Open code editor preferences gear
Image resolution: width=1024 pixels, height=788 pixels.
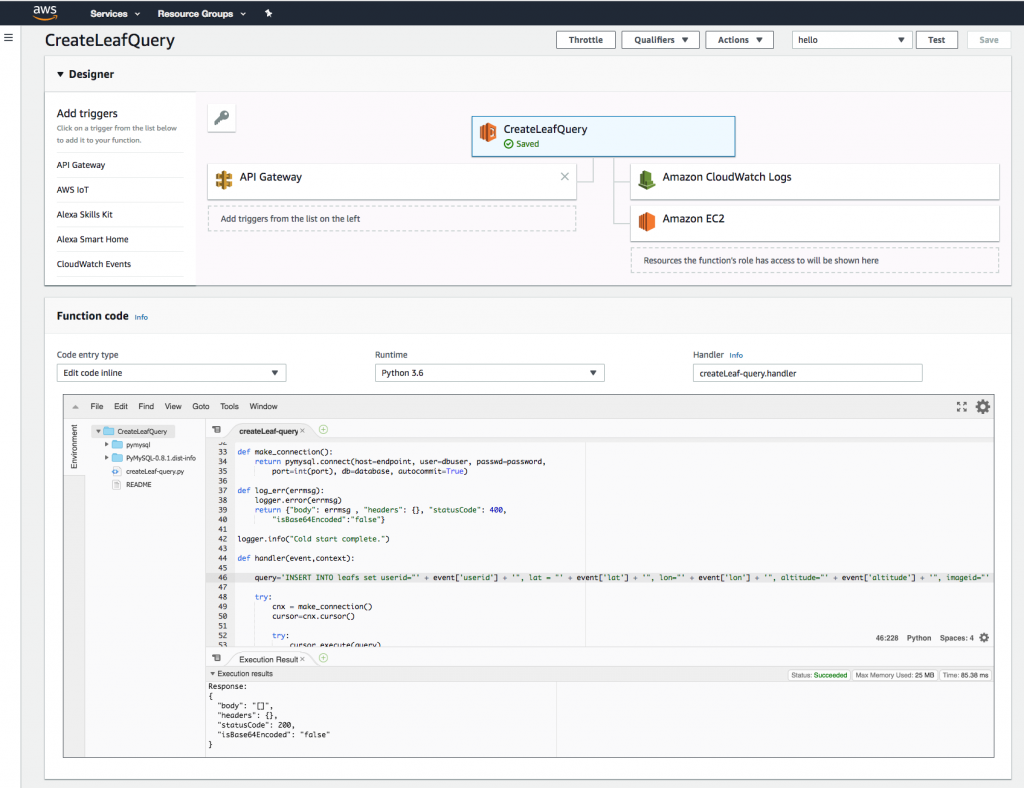(x=983, y=407)
